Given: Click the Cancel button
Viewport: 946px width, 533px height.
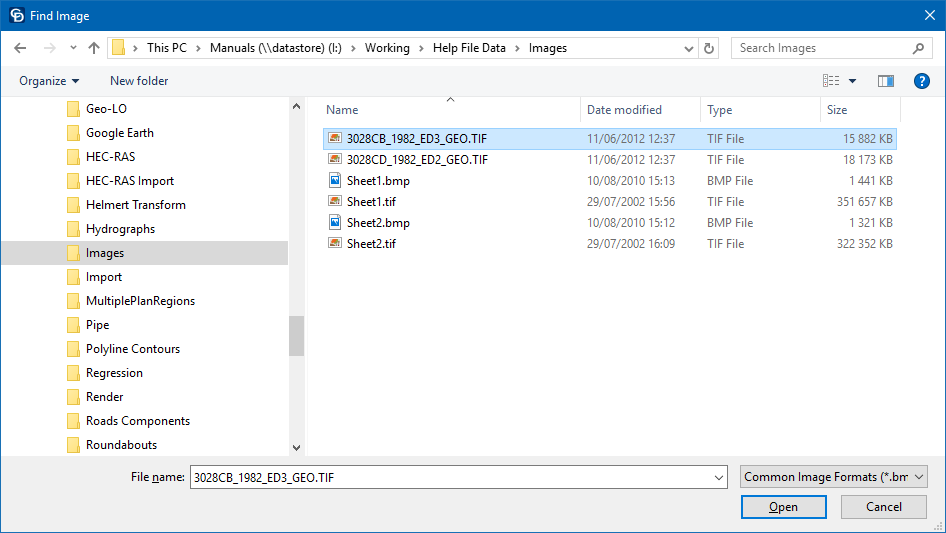Looking at the screenshot, I should click(884, 507).
